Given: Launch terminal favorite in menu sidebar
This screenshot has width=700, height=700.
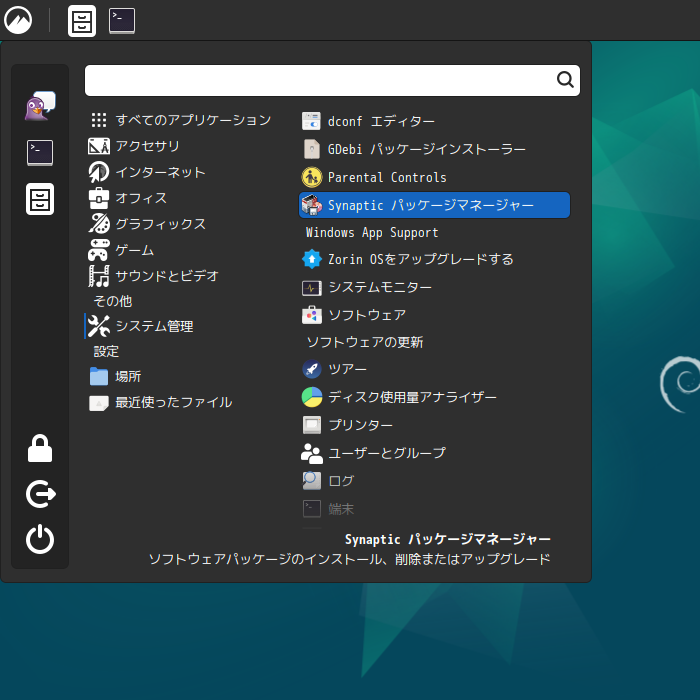Looking at the screenshot, I should (40, 153).
